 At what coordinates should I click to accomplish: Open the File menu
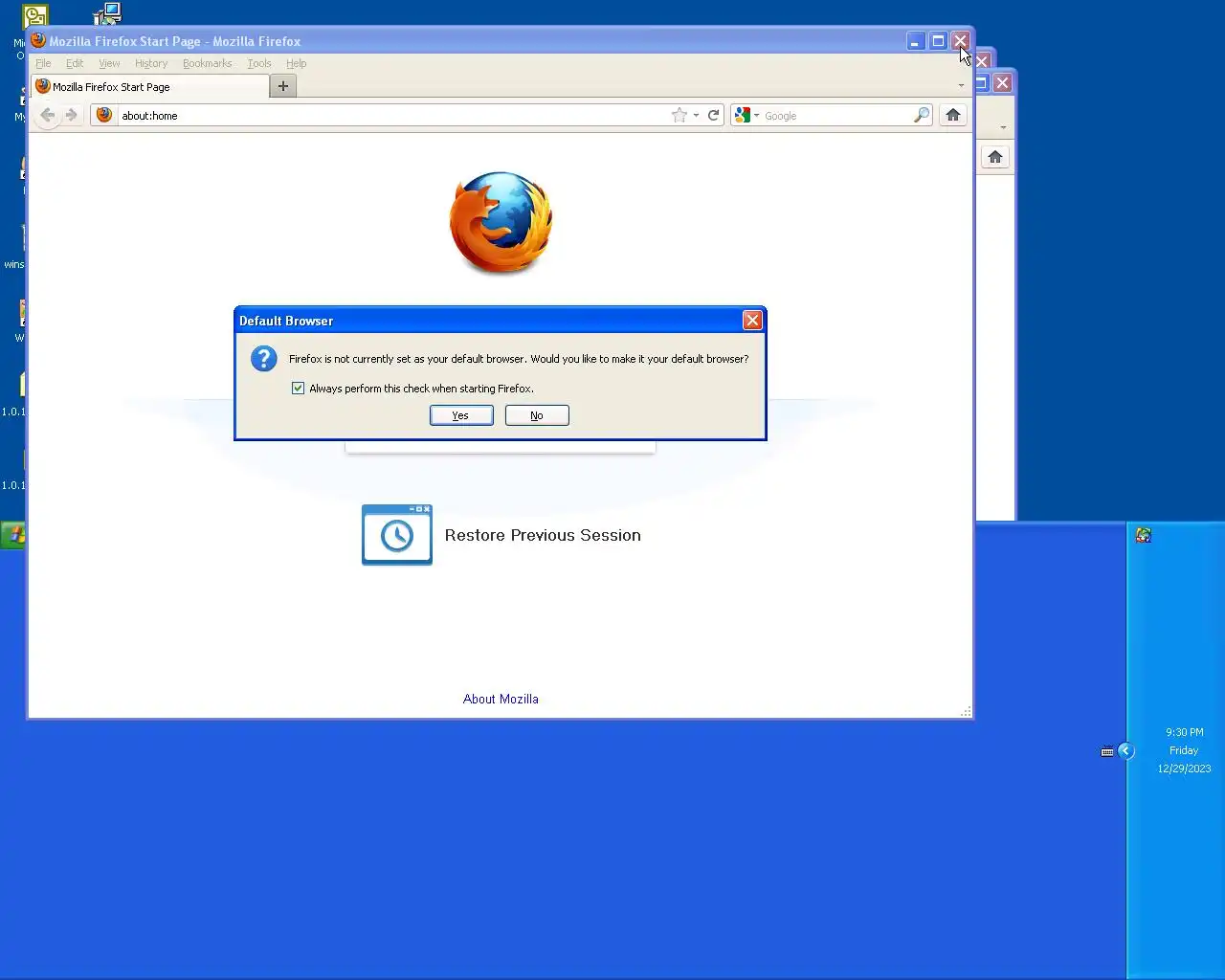43,63
